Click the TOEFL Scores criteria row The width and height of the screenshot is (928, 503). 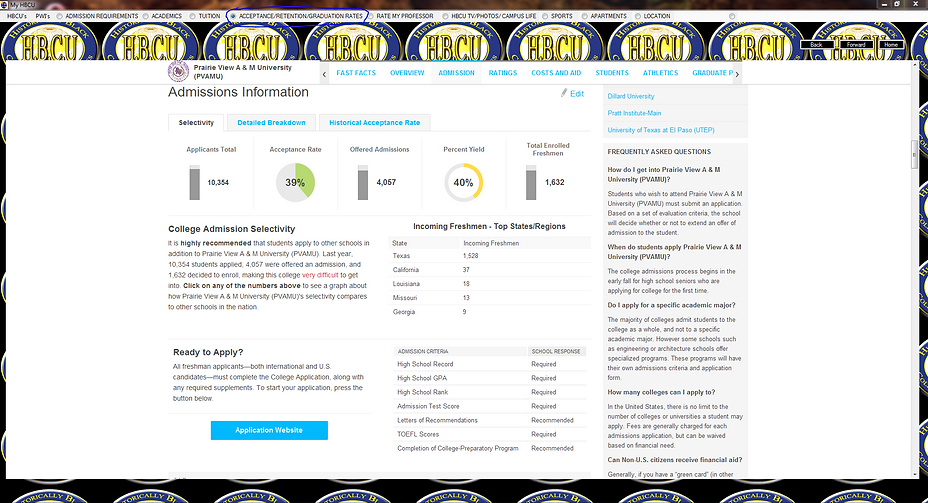pos(490,434)
